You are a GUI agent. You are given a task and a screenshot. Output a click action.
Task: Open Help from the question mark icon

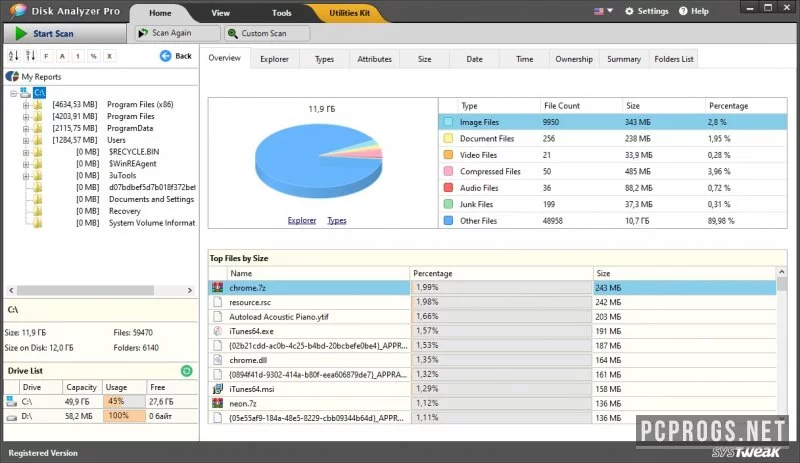693,11
